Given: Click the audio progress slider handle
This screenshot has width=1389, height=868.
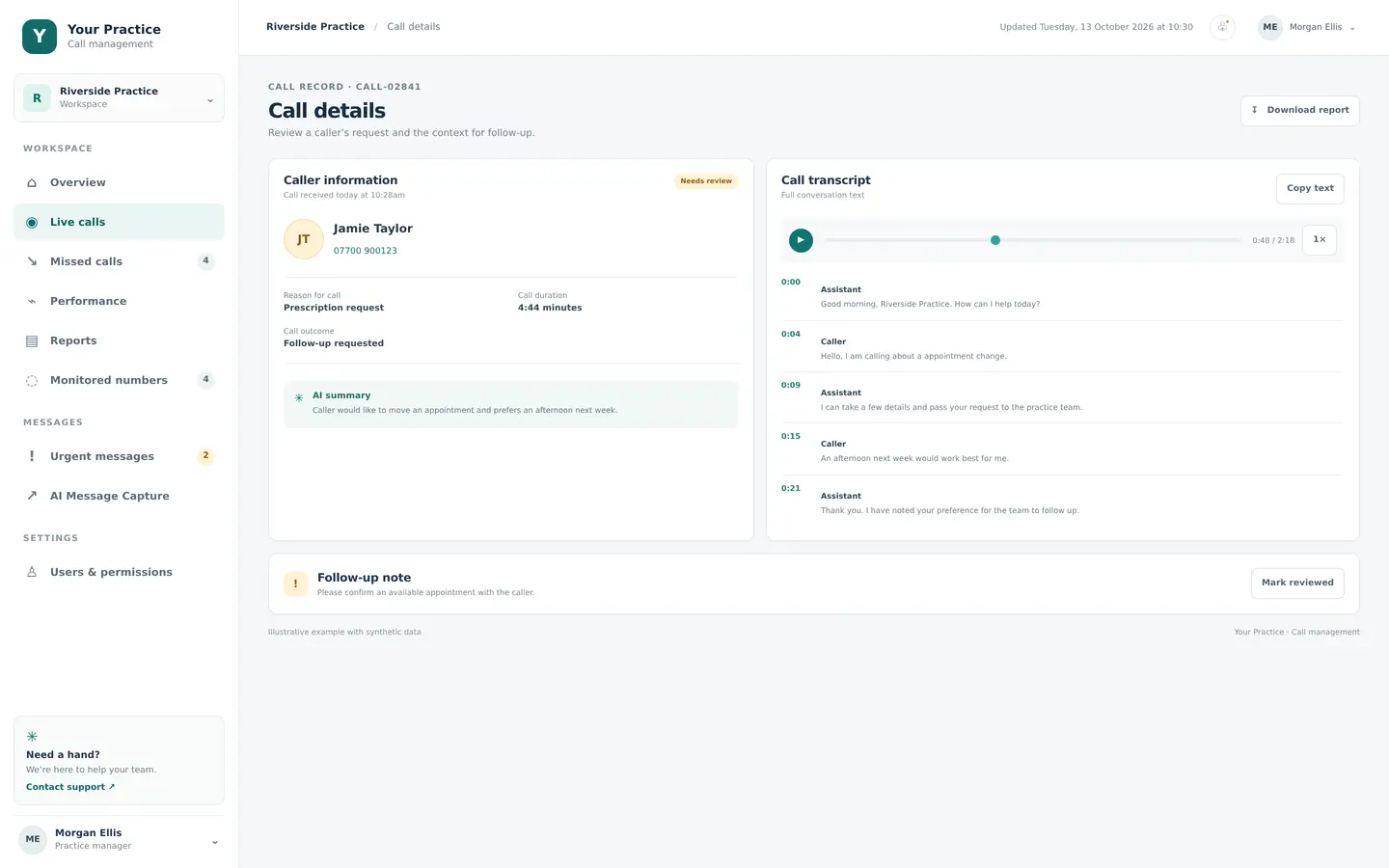Looking at the screenshot, I should 995,240.
